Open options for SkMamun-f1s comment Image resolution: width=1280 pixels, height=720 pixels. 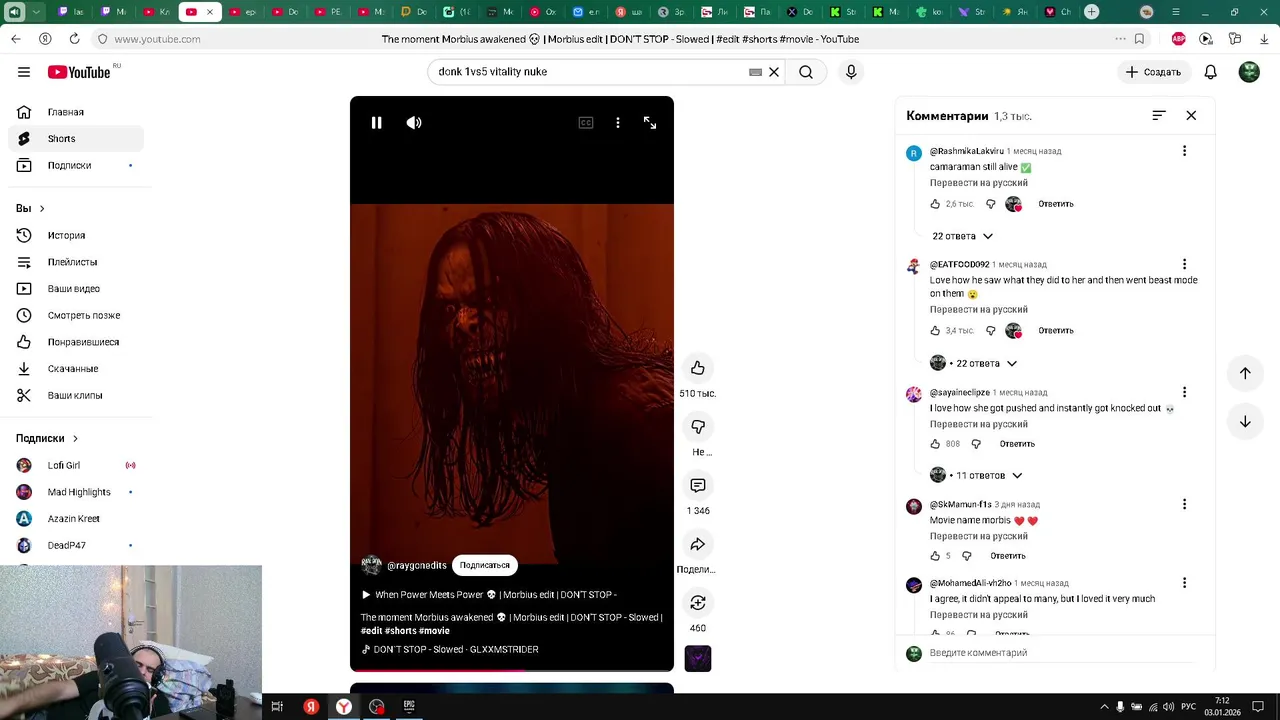(1184, 504)
